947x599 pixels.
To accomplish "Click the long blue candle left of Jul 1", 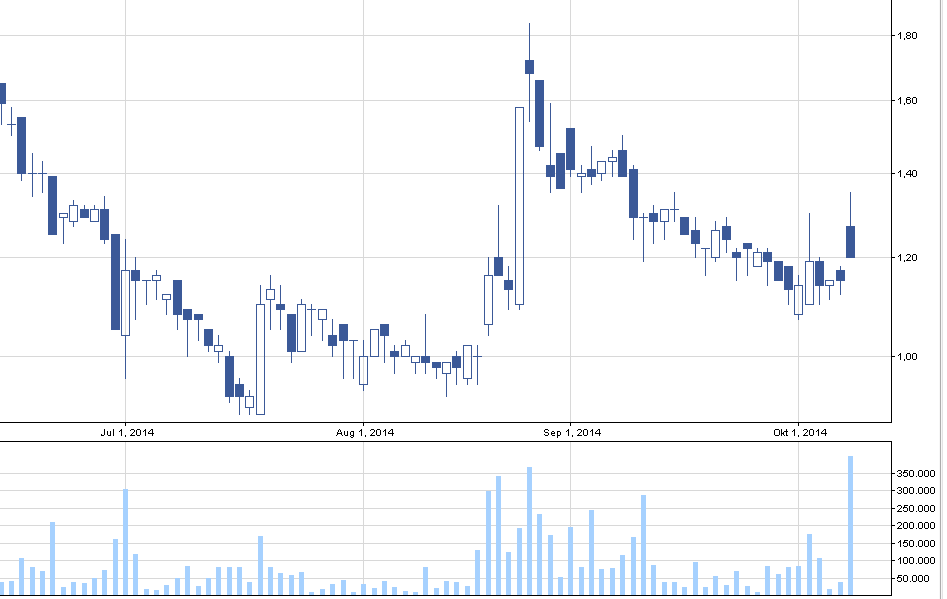I will click(x=115, y=282).
